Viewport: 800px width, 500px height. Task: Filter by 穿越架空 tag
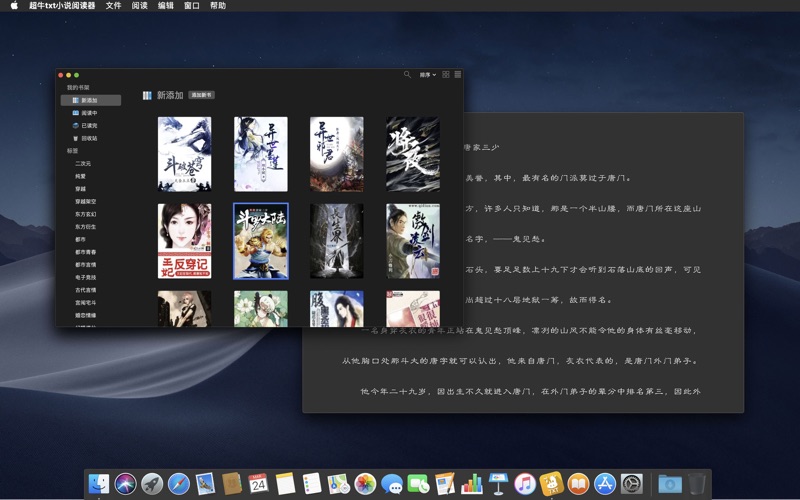86,202
